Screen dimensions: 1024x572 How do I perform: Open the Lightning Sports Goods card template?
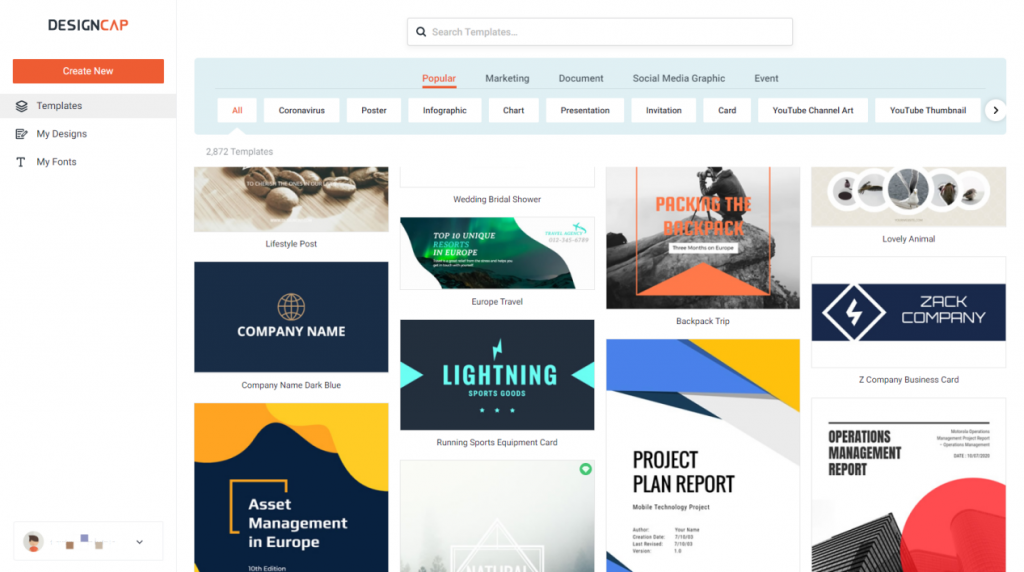(x=497, y=375)
